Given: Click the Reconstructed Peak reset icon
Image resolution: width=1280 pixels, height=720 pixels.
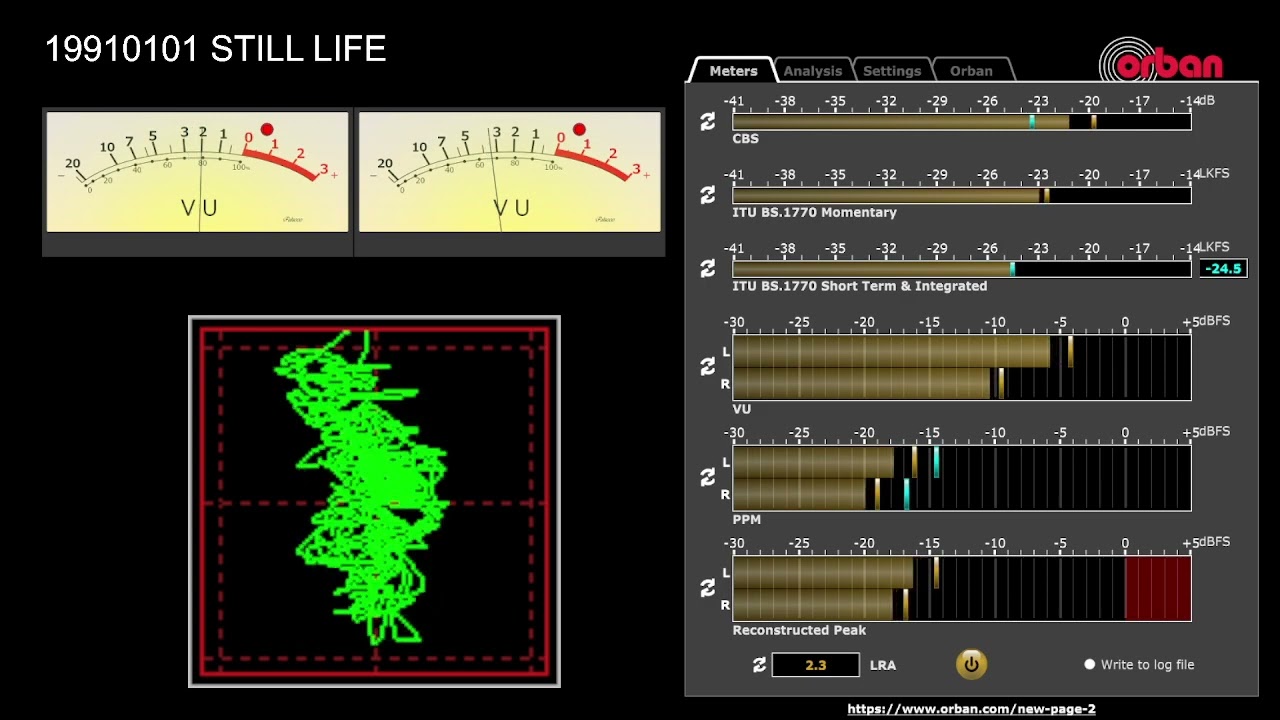Looking at the screenshot, I should 708,589.
